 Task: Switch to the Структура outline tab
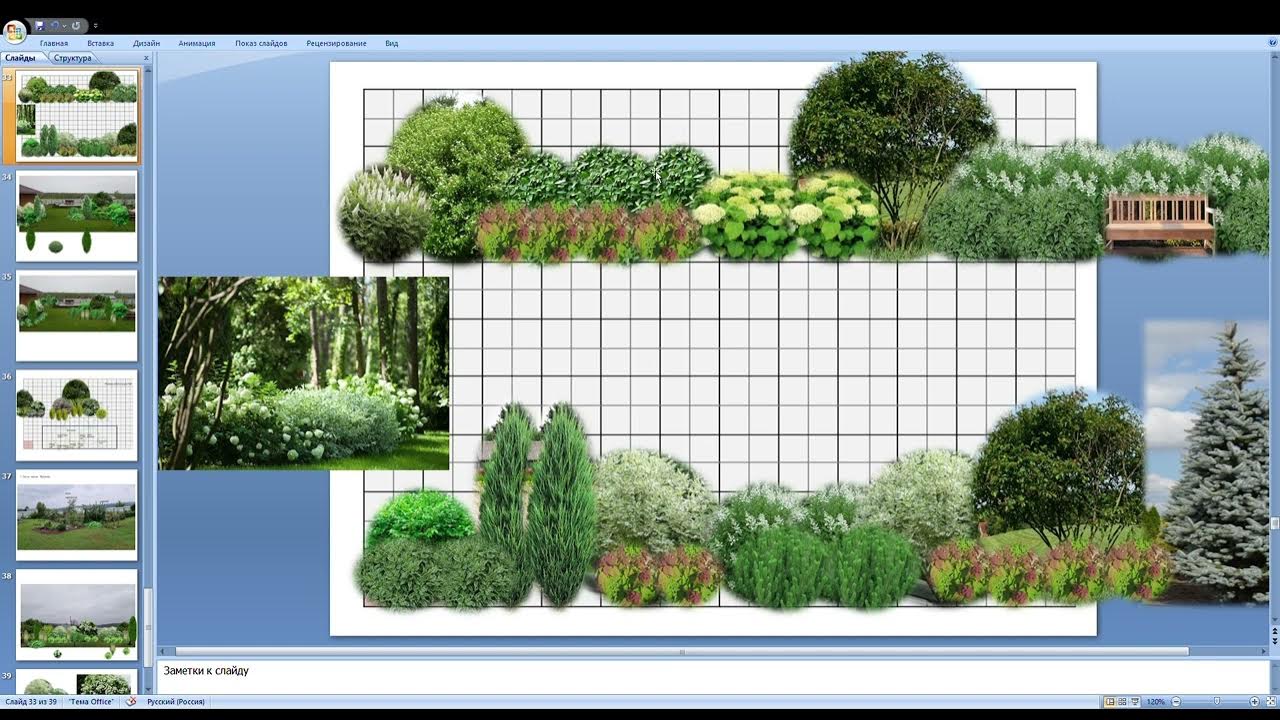pos(73,58)
